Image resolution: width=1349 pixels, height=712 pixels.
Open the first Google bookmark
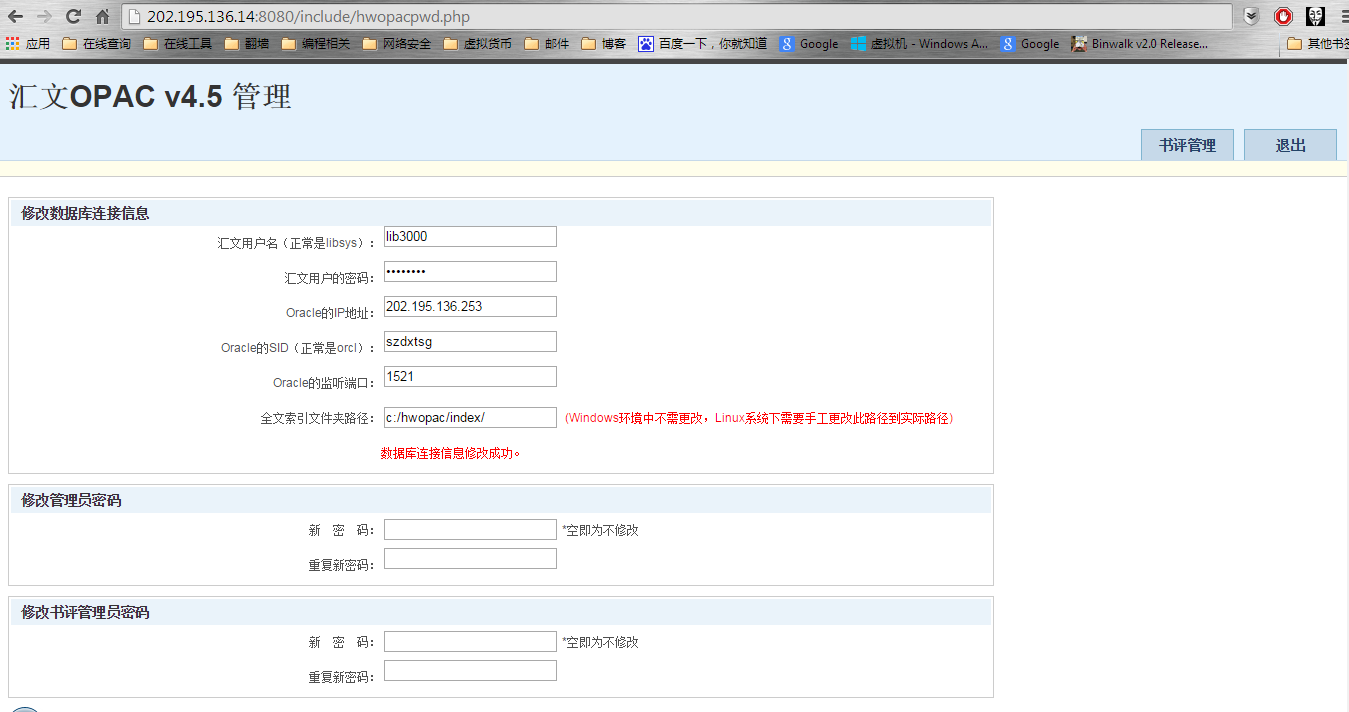809,44
